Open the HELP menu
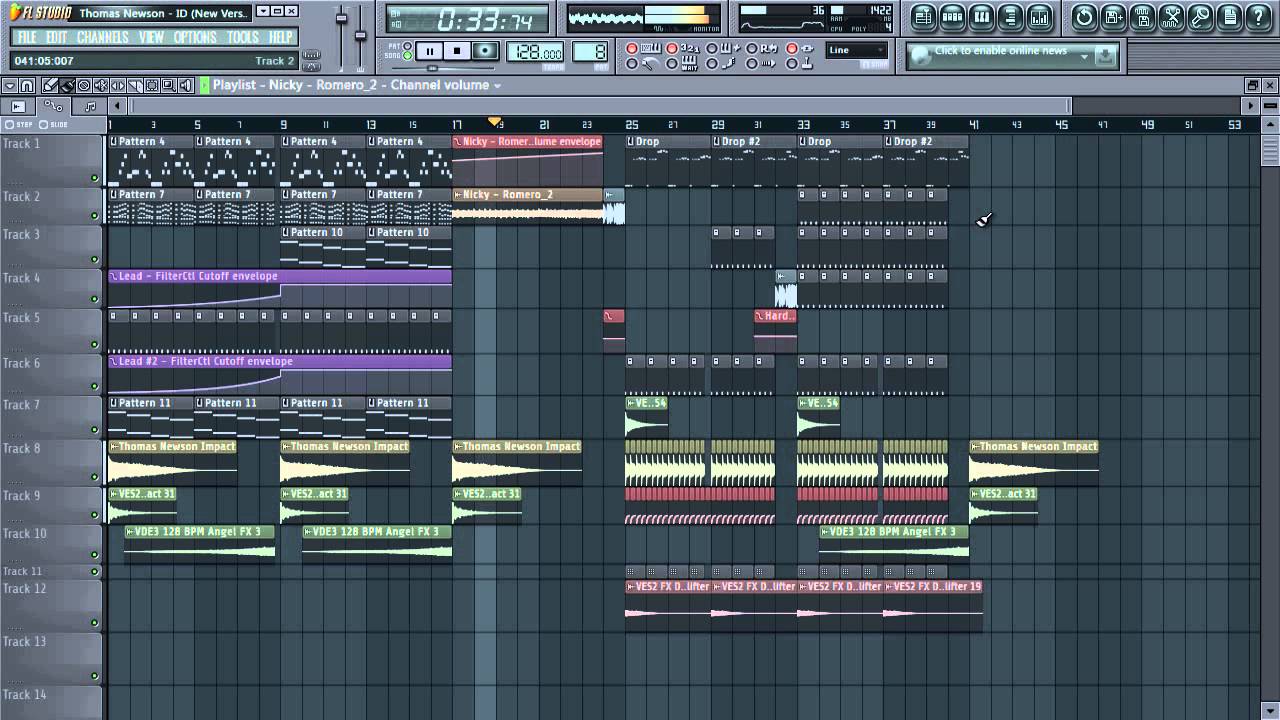This screenshot has width=1280, height=720. 280,37
